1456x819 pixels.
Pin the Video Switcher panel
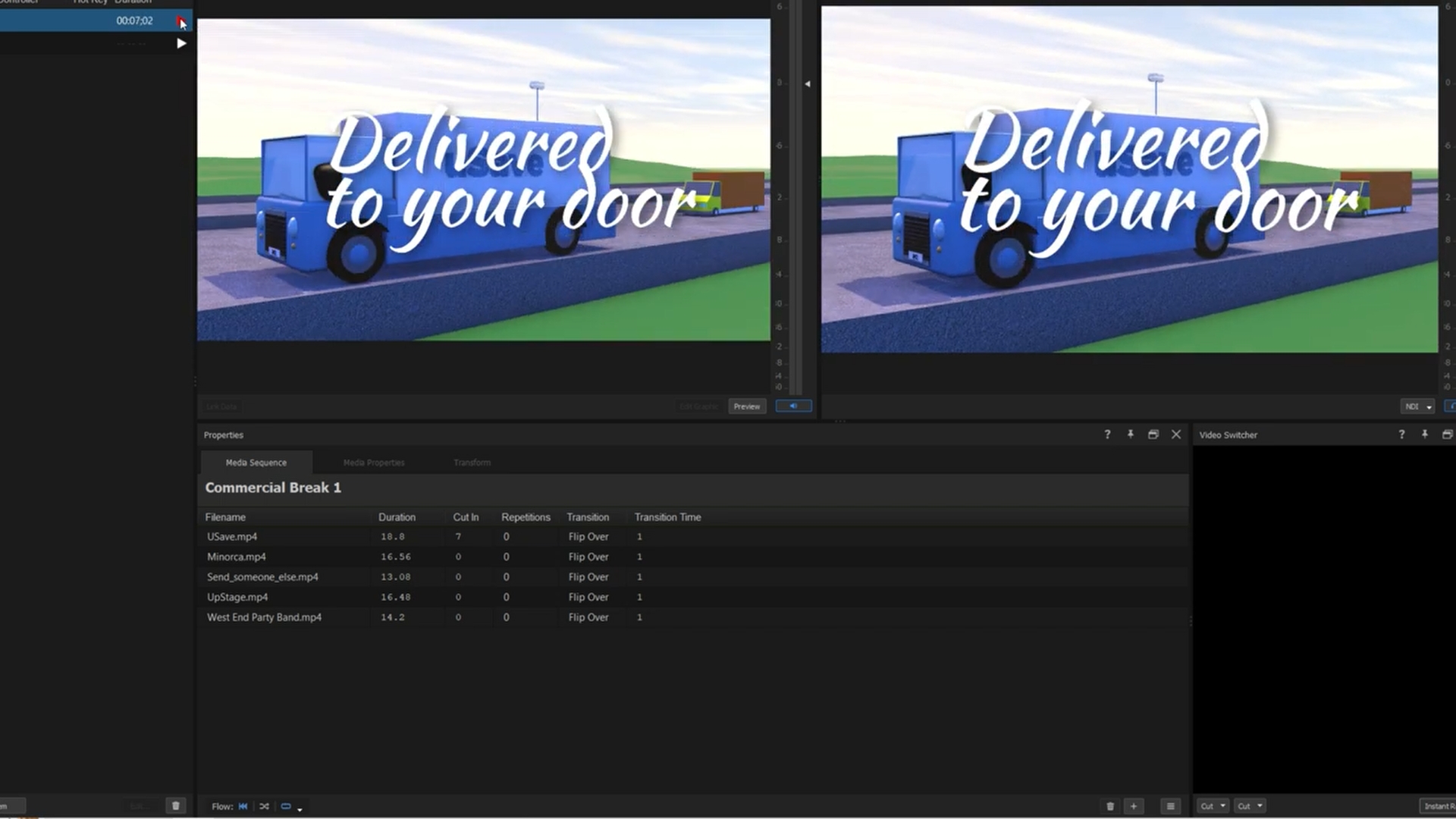click(x=1424, y=435)
